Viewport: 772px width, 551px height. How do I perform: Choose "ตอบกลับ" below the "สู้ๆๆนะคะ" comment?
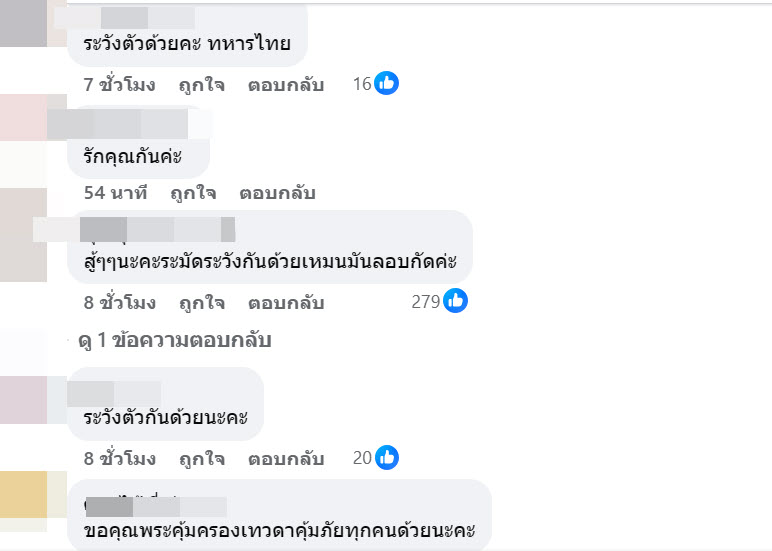286,301
